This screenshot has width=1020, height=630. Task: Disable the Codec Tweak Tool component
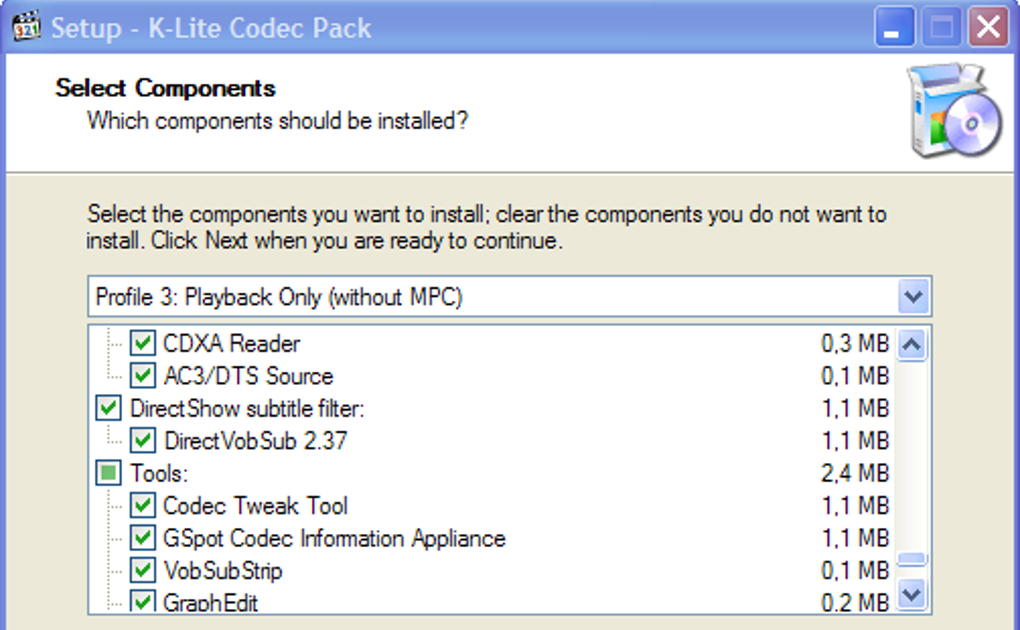coord(142,506)
